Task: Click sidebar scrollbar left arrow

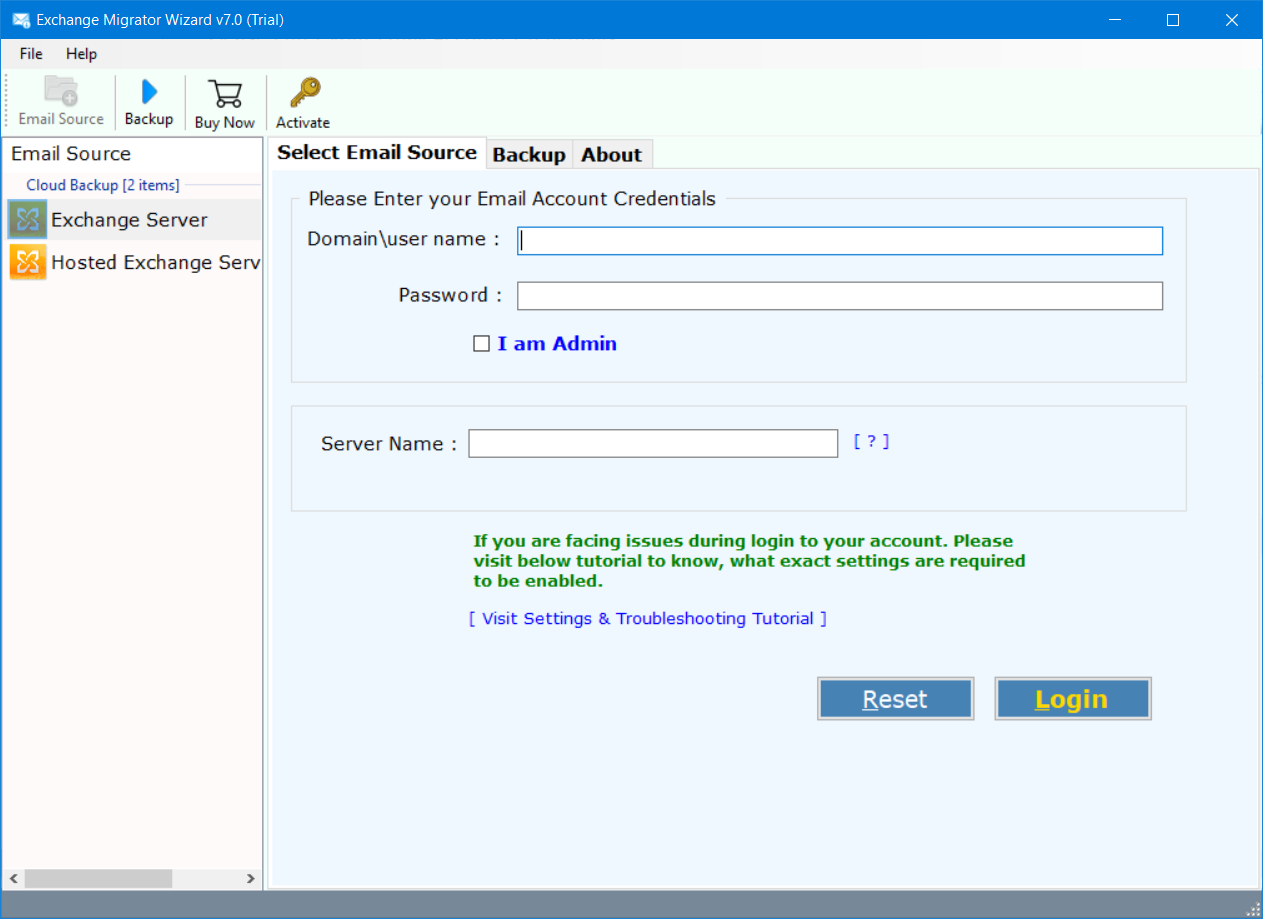Action: tap(14, 879)
